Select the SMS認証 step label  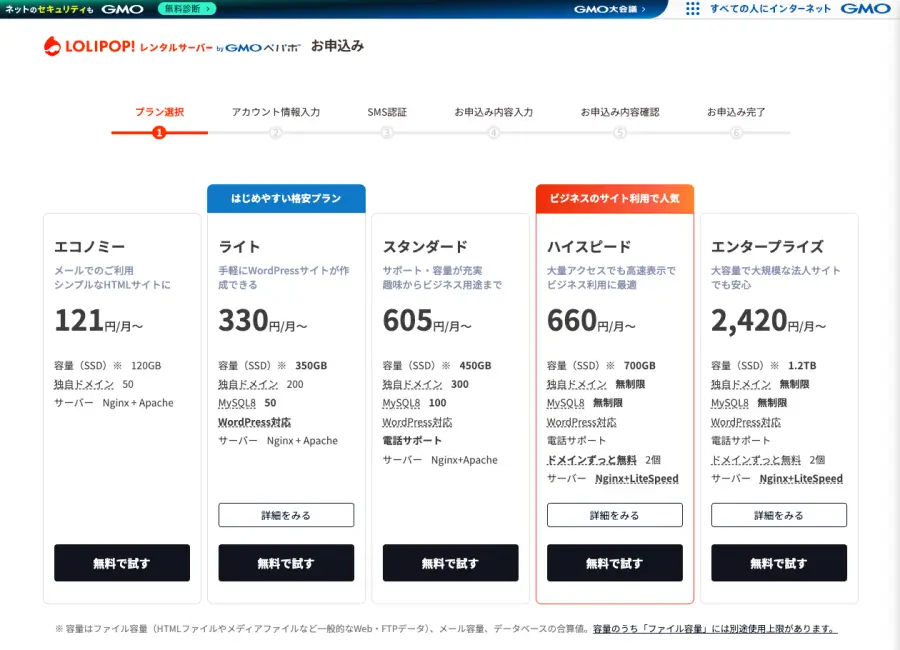pyautogui.click(x=387, y=112)
